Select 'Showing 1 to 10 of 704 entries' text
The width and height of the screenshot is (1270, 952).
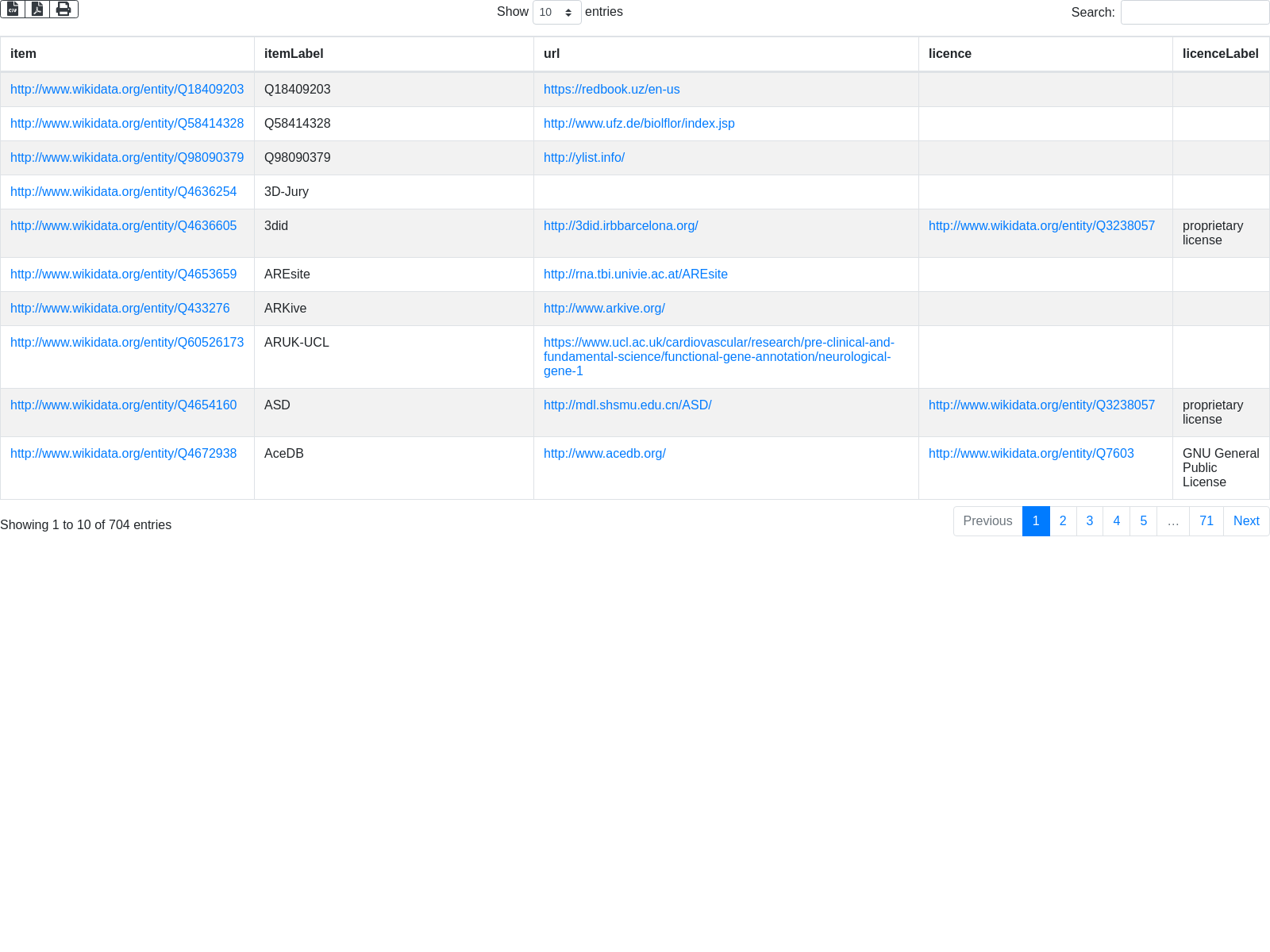[x=86, y=525]
